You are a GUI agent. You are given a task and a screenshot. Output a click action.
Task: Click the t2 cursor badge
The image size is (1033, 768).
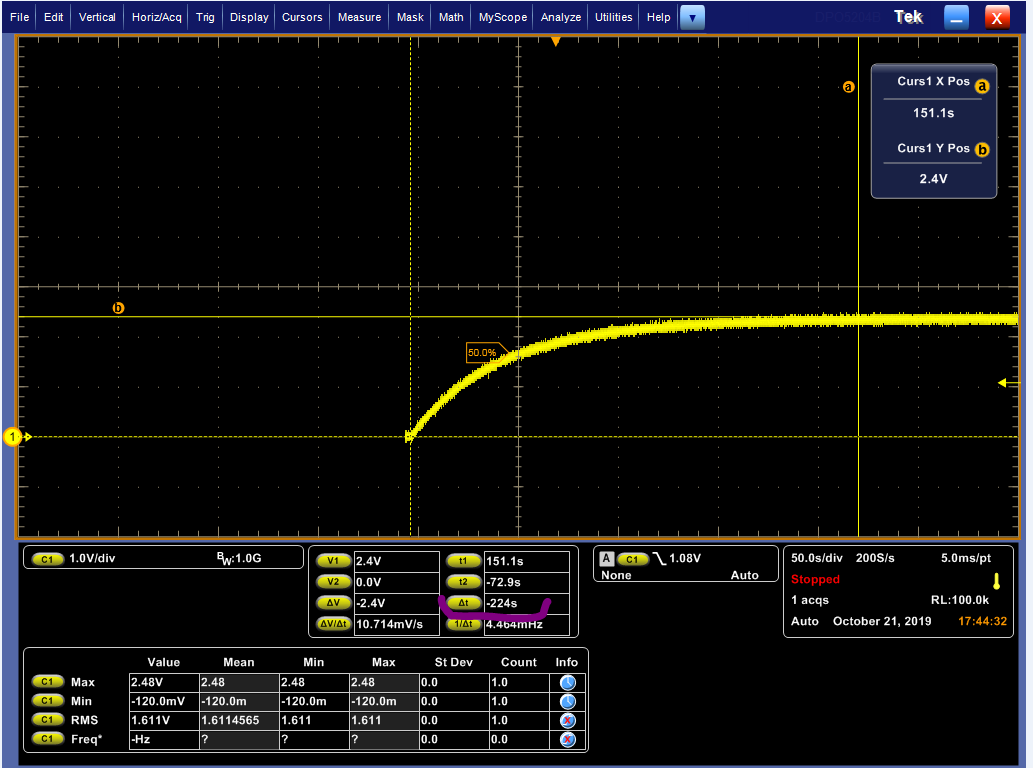click(x=463, y=582)
